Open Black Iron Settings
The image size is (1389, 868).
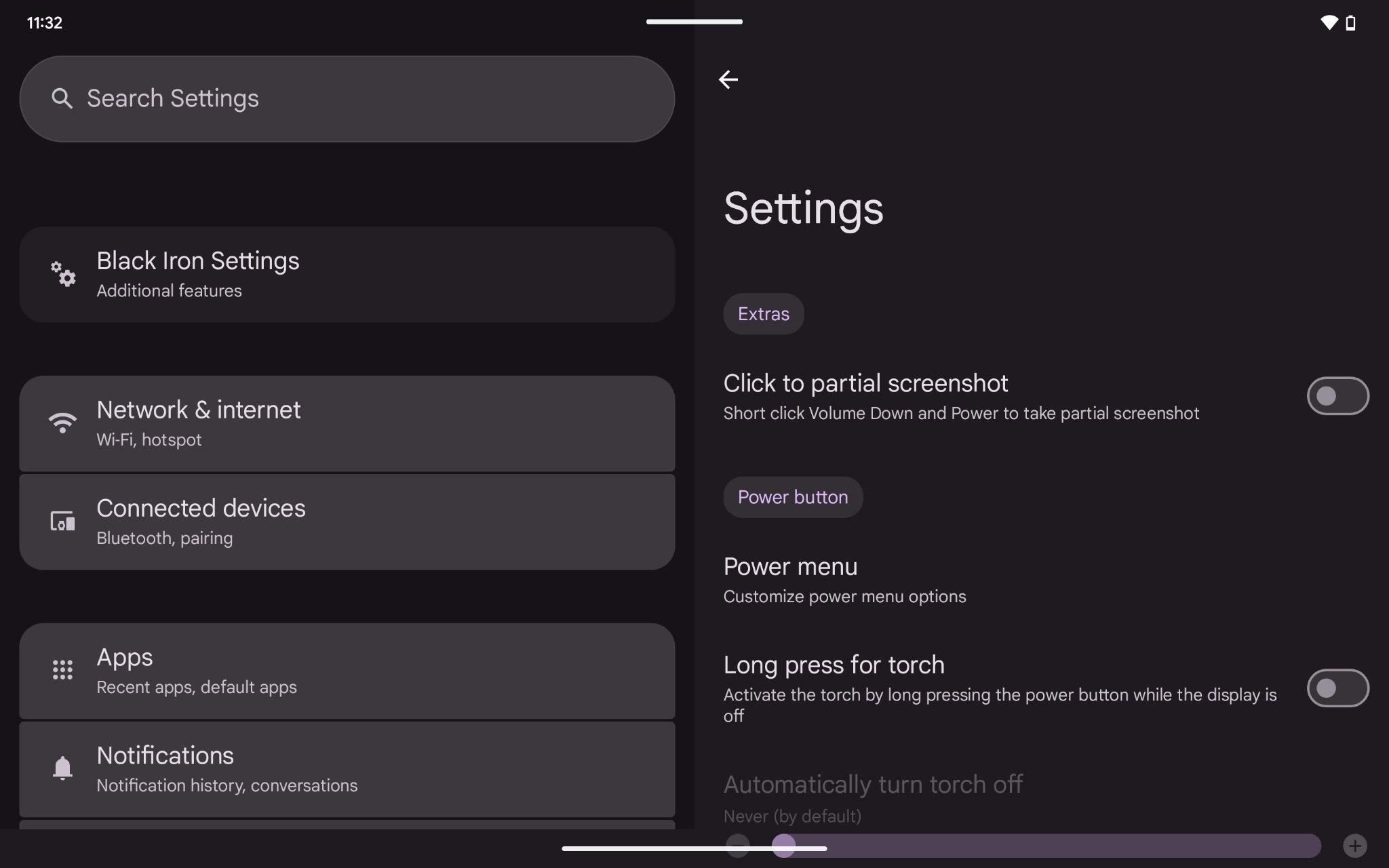347,275
